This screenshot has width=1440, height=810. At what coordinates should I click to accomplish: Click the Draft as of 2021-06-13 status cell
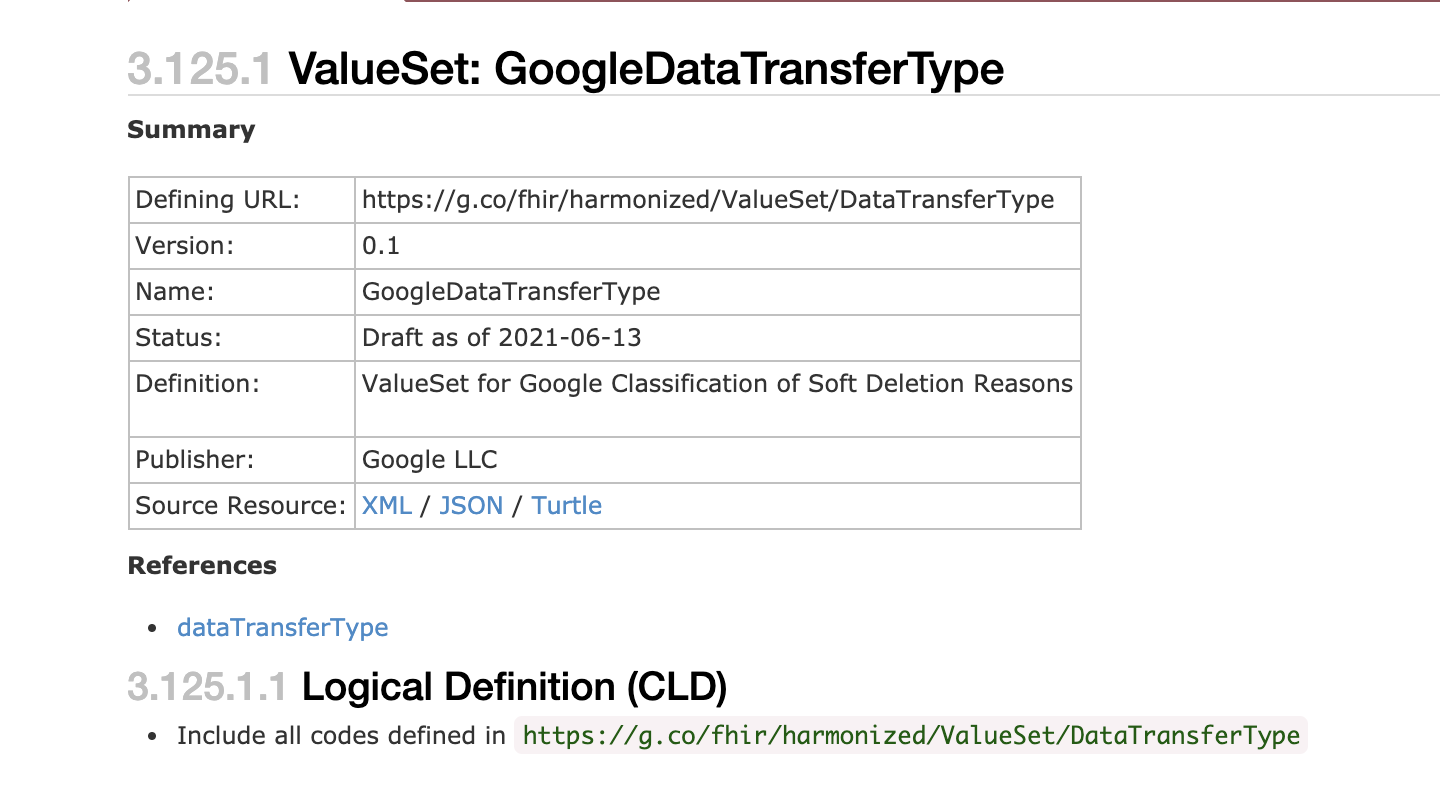pyautogui.click(x=718, y=338)
